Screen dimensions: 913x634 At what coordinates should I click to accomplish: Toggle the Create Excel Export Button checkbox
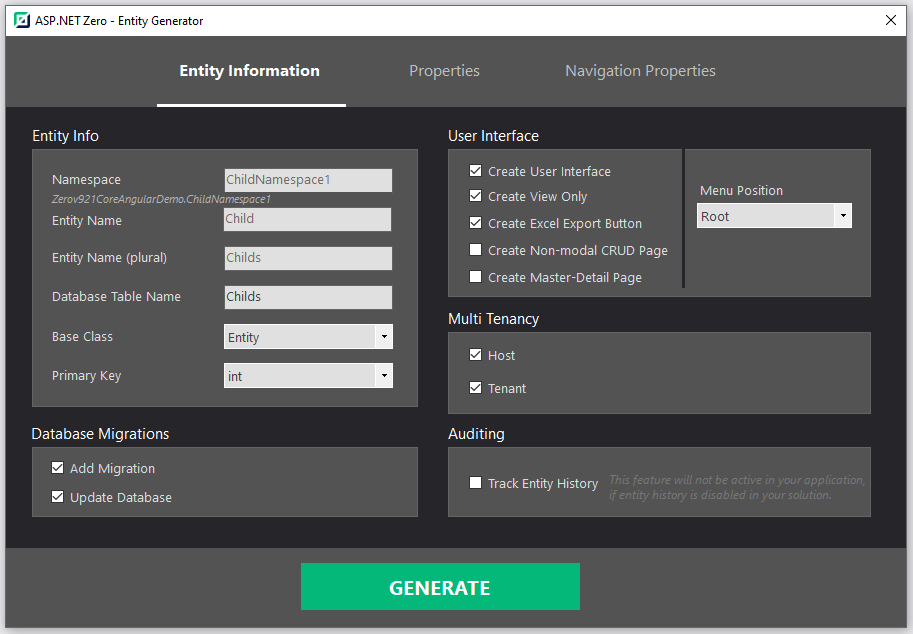coord(475,223)
